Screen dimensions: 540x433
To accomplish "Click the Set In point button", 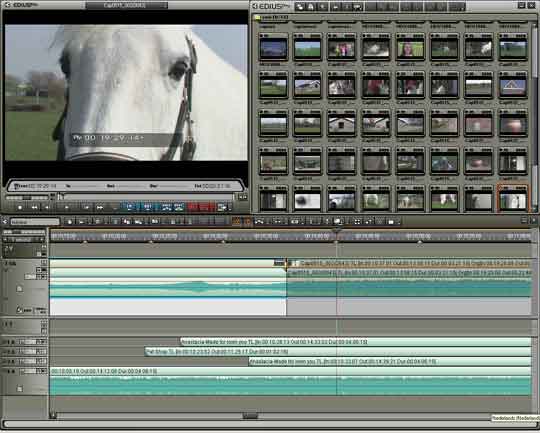I will point(130,207).
